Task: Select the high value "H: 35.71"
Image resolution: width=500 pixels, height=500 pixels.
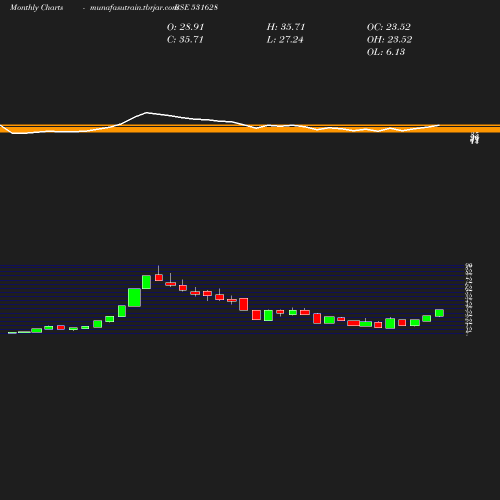Action: [x=286, y=27]
